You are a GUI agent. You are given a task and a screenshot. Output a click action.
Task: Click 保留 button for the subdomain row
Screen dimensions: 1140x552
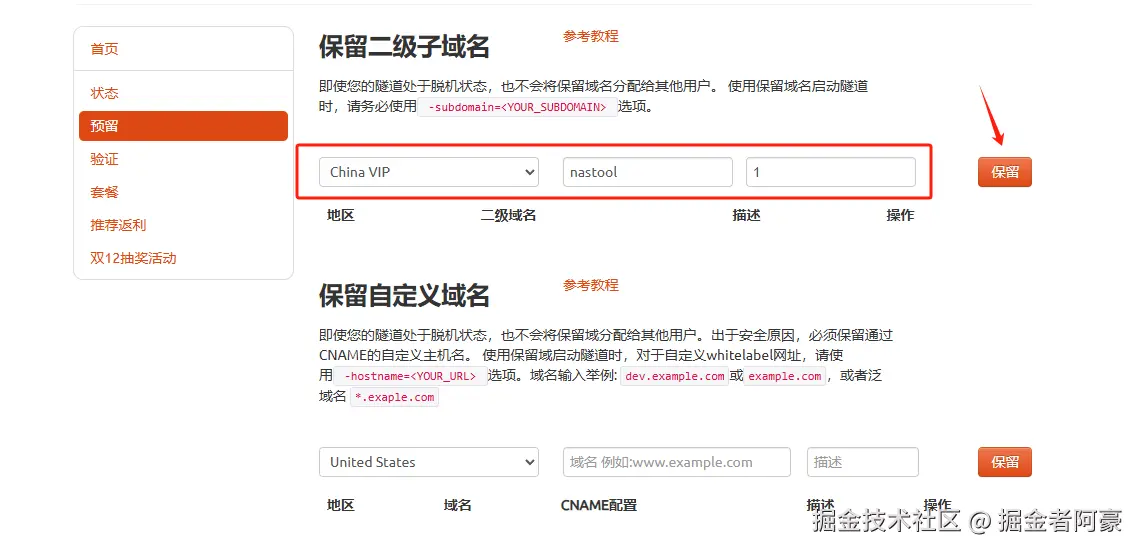pos(1005,172)
